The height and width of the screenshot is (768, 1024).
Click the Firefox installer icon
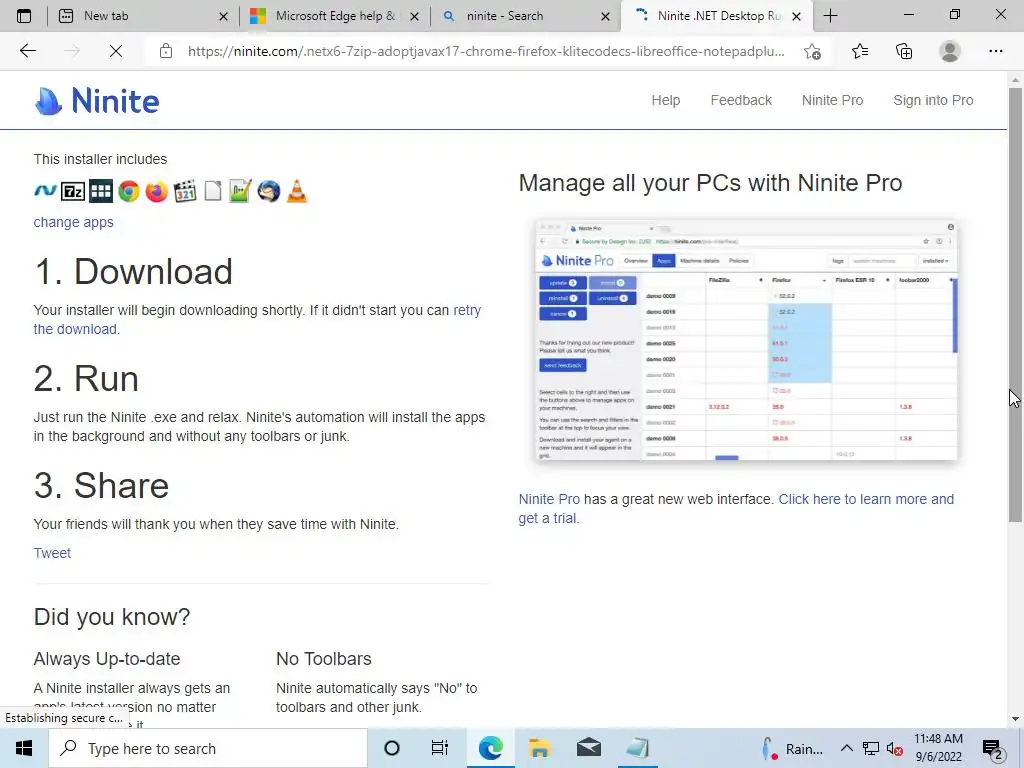coord(157,191)
